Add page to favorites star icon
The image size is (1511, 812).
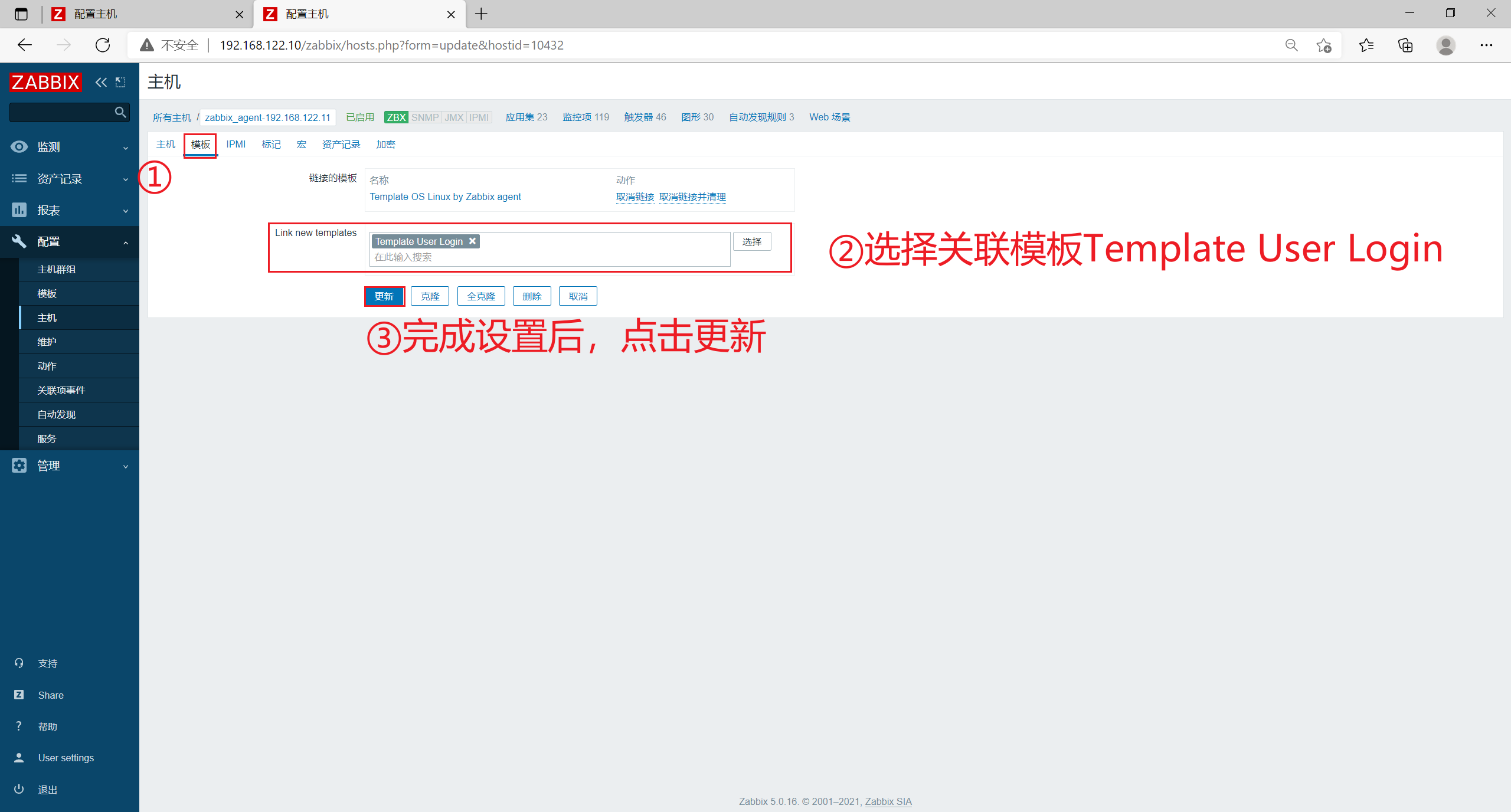[1324, 45]
